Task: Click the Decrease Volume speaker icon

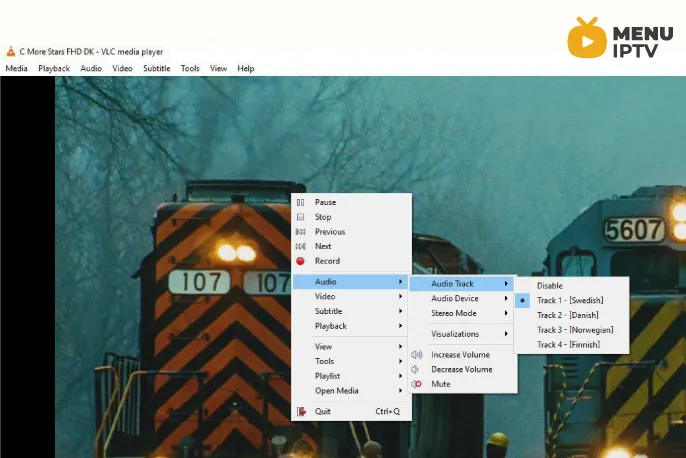Action: (415, 369)
